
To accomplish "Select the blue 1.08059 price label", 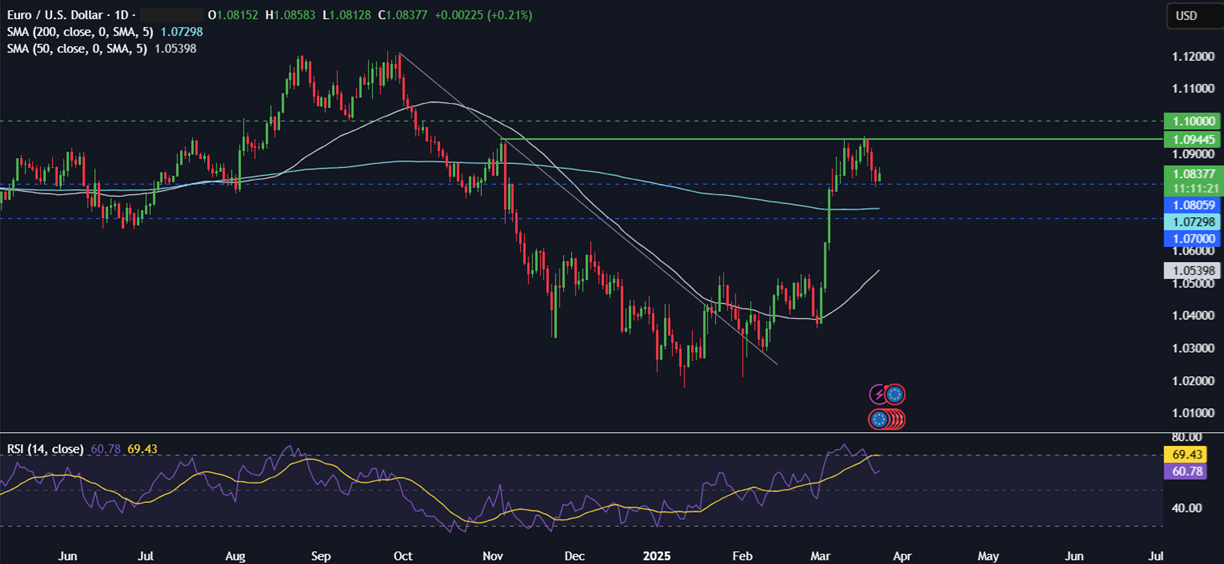I will [x=1194, y=204].
